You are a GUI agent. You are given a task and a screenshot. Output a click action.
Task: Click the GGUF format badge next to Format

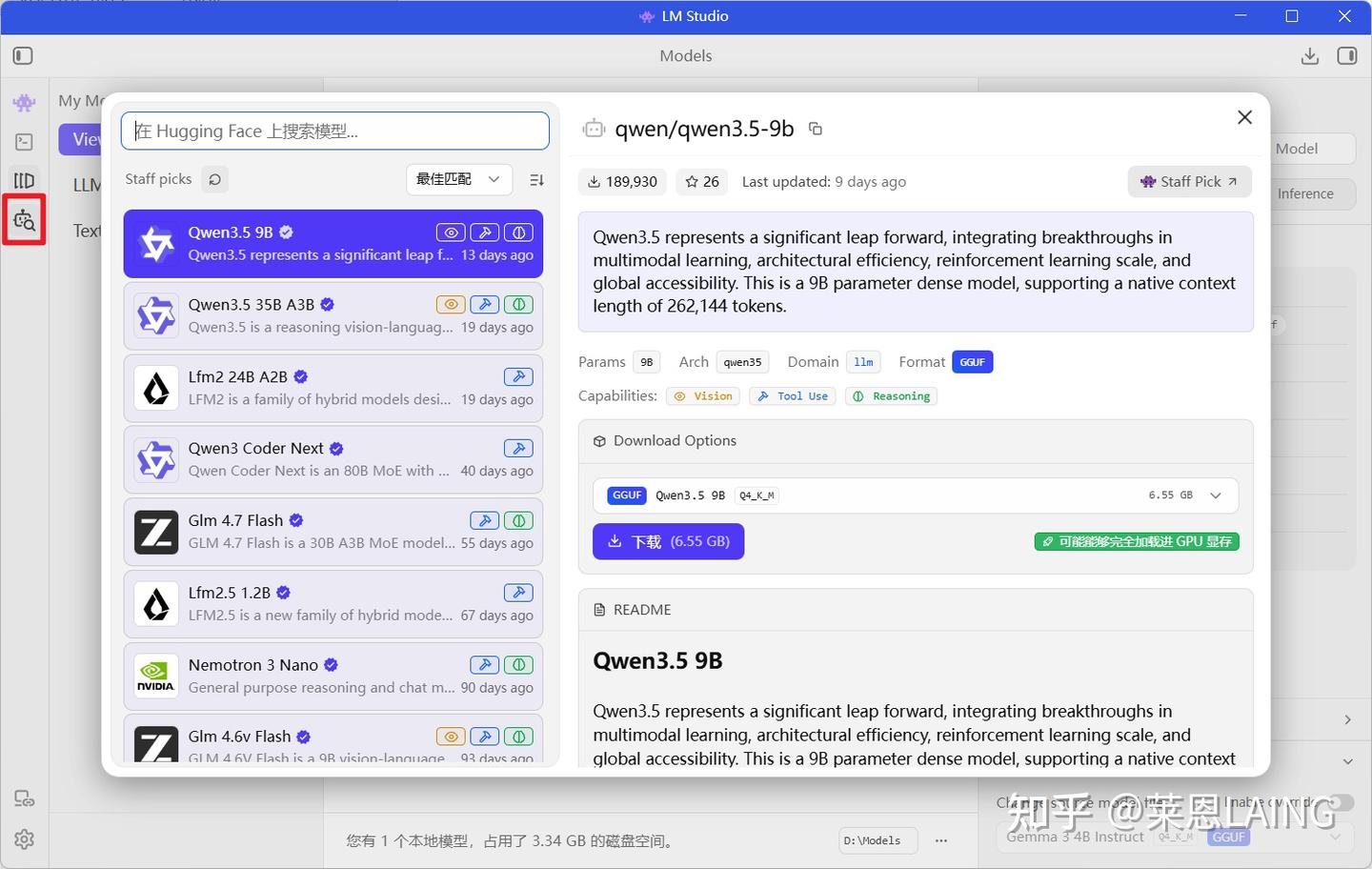(x=972, y=362)
